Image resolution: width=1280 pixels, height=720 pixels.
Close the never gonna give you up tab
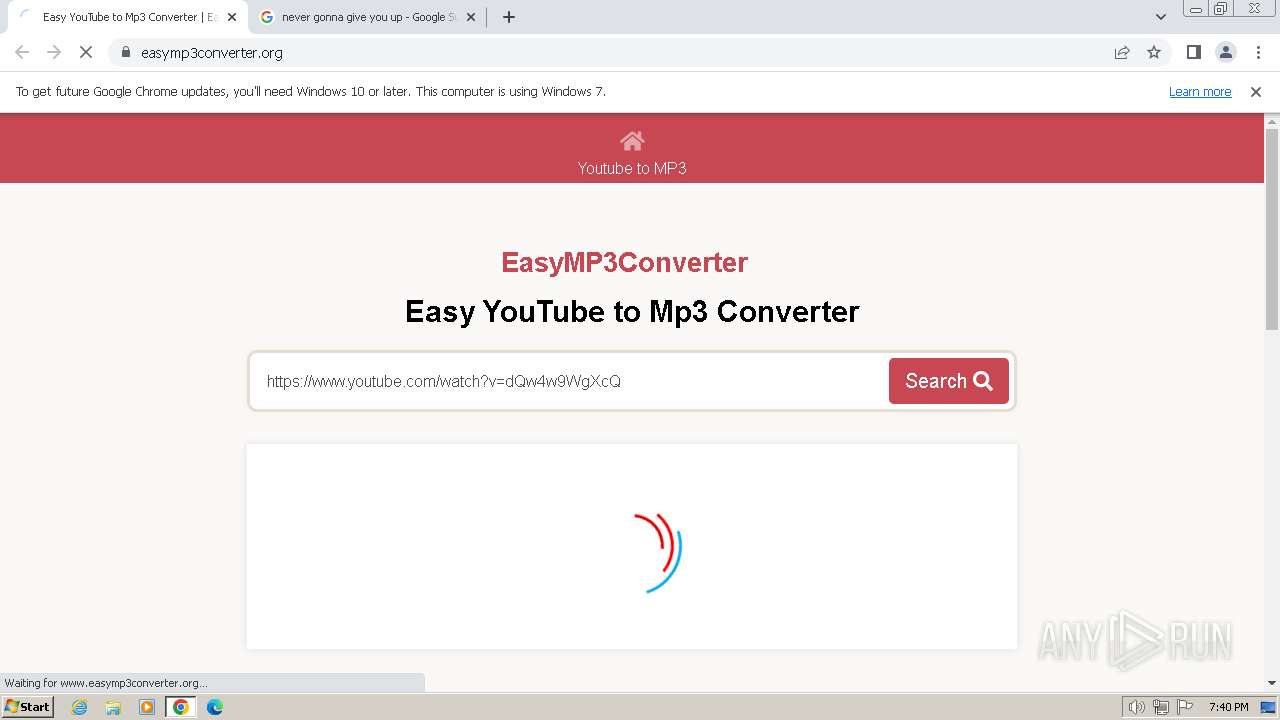coord(471,17)
